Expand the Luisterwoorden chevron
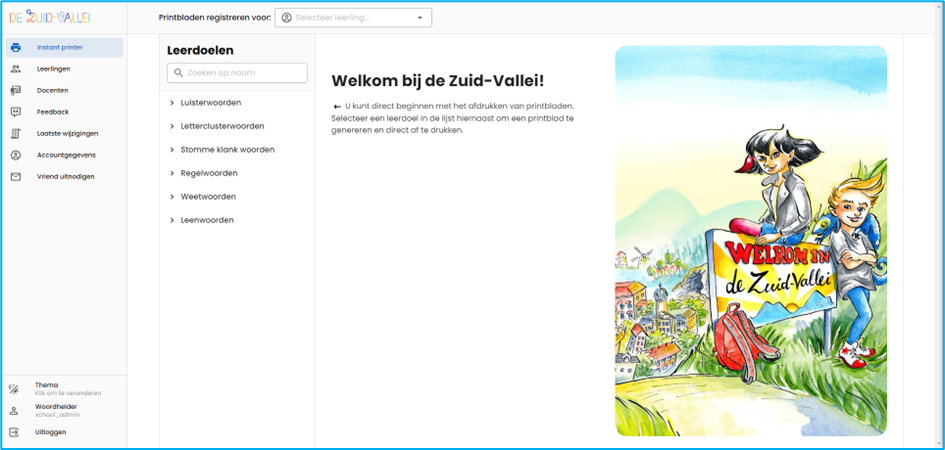The image size is (945, 450). click(172, 103)
